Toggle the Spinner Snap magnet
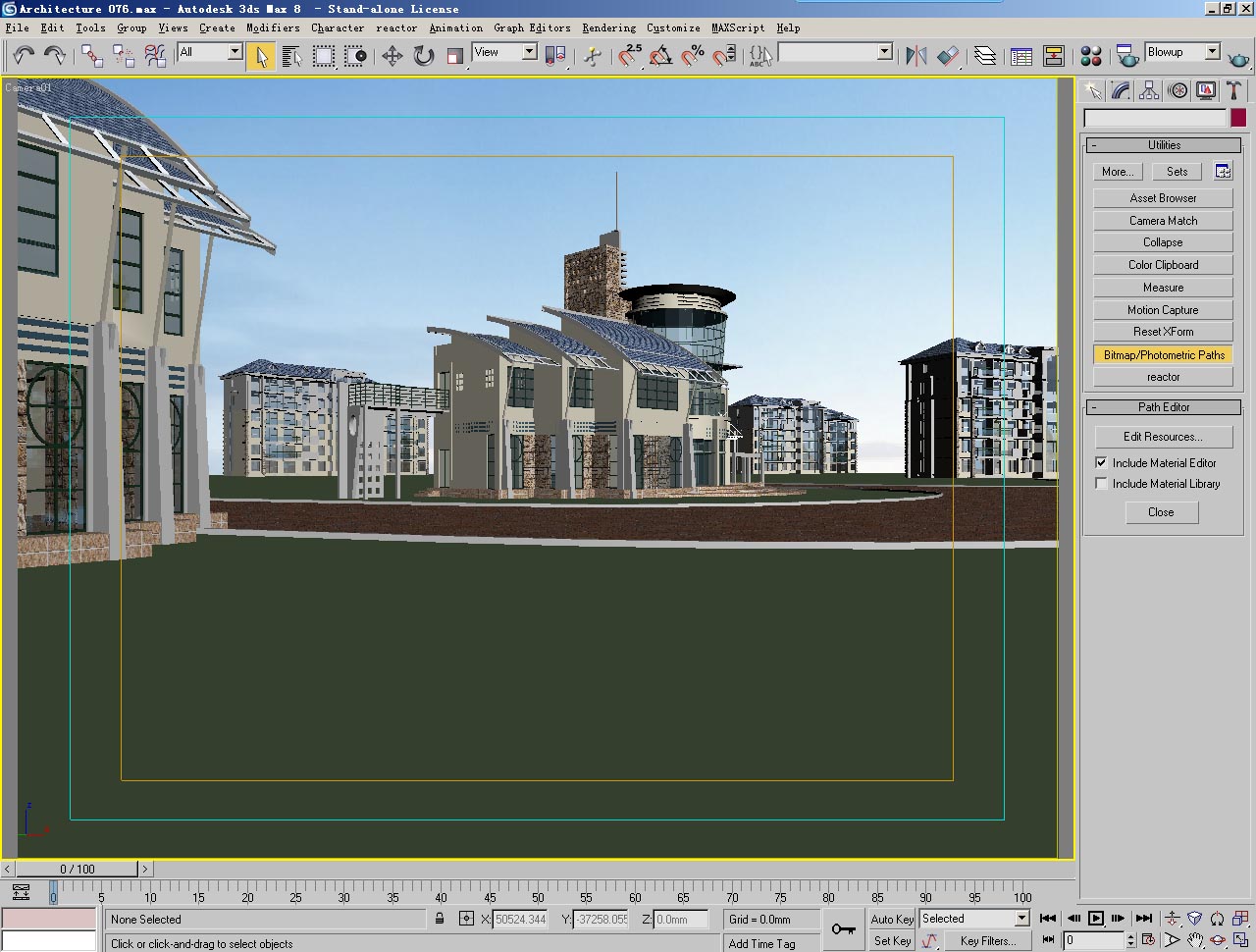This screenshot has height=952, width=1256. pyautogui.click(x=724, y=56)
